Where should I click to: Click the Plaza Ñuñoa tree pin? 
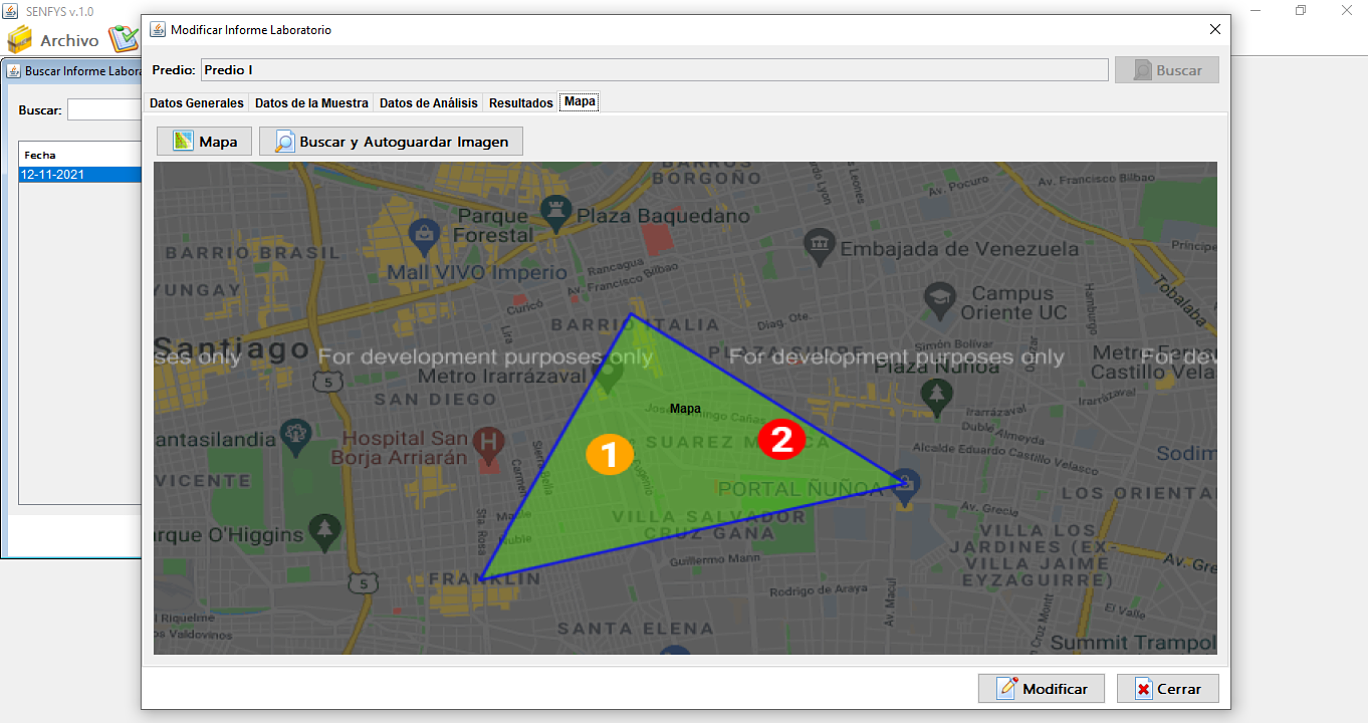pos(936,397)
